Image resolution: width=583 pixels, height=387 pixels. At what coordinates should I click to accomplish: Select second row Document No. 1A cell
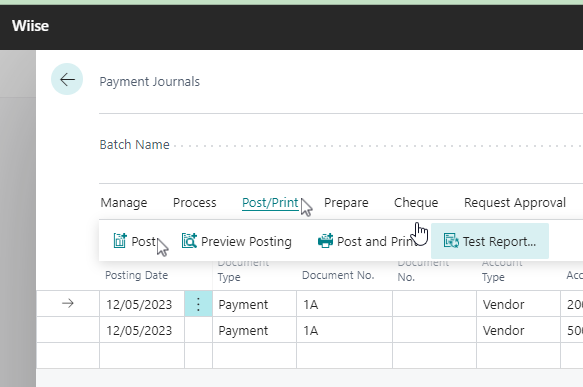tap(344, 330)
